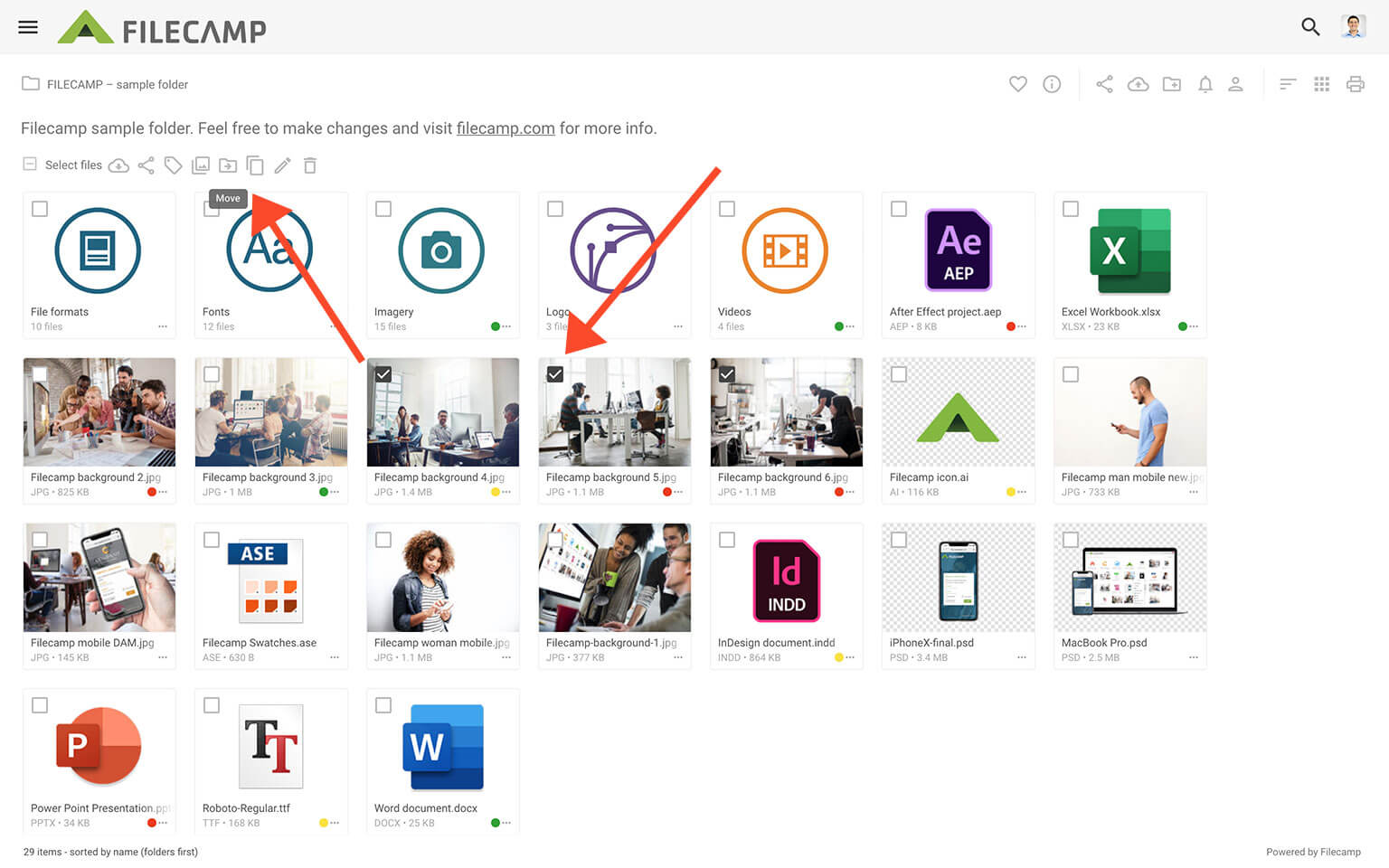Open the File formats folder more-options dots

click(163, 326)
